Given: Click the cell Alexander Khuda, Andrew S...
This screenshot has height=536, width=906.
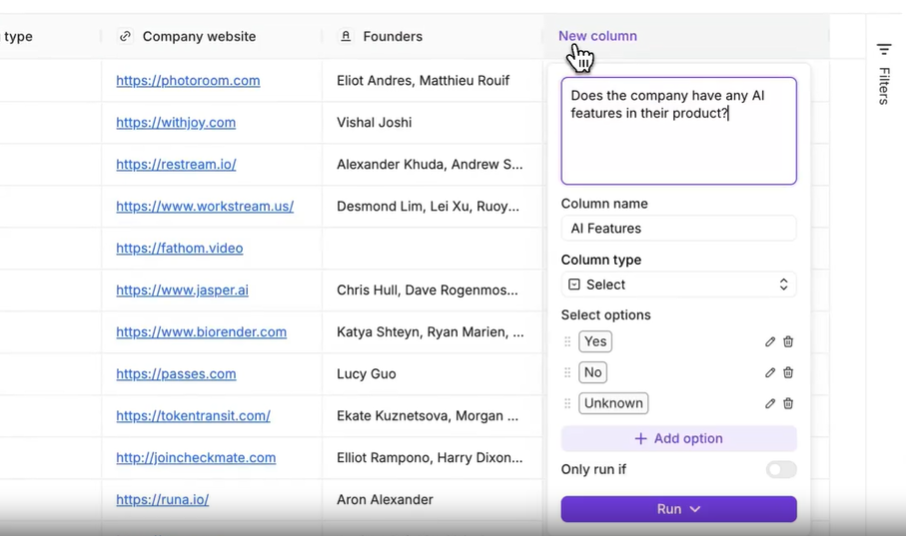Looking at the screenshot, I should (432, 165).
